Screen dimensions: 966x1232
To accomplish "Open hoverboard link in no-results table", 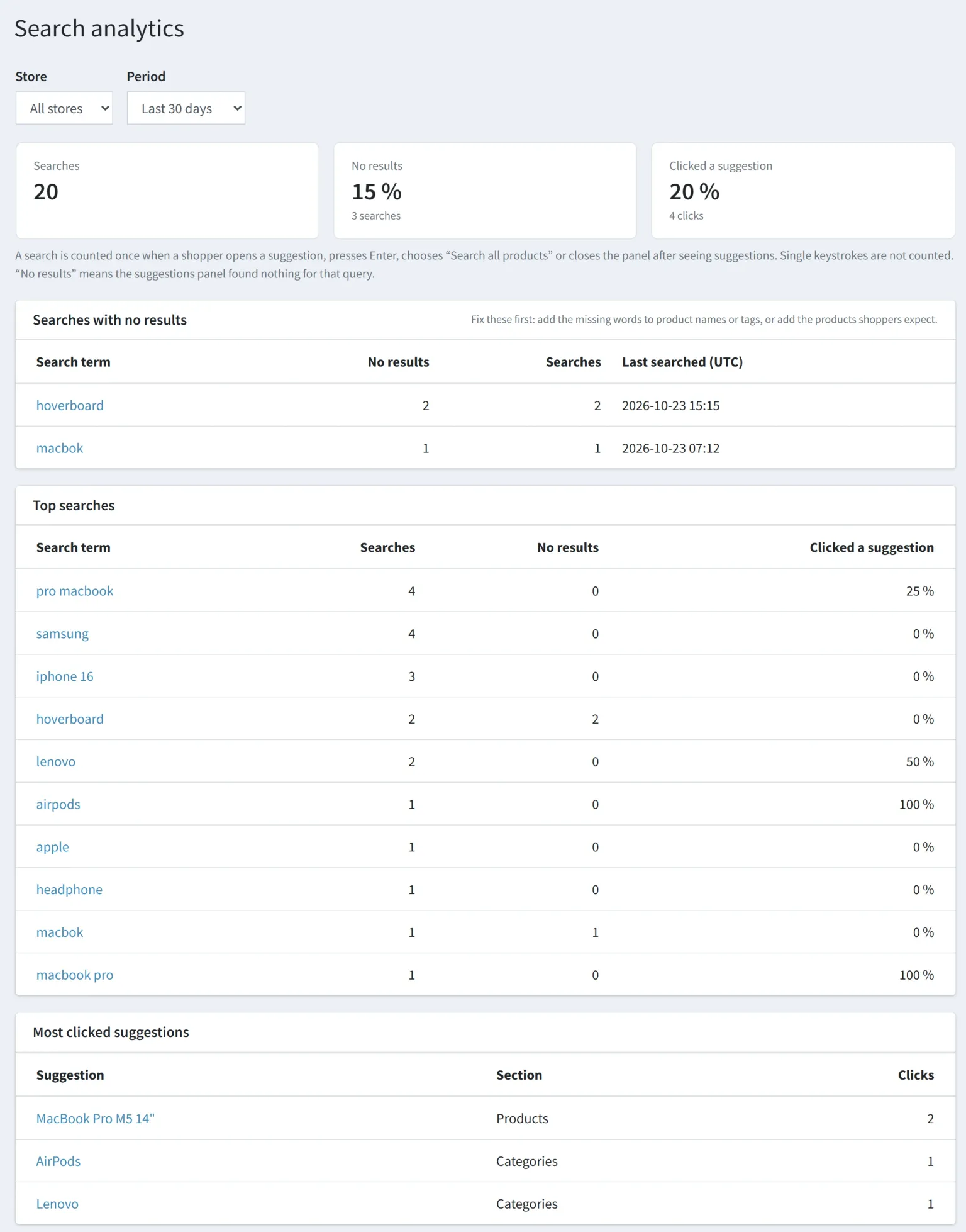I will (70, 406).
